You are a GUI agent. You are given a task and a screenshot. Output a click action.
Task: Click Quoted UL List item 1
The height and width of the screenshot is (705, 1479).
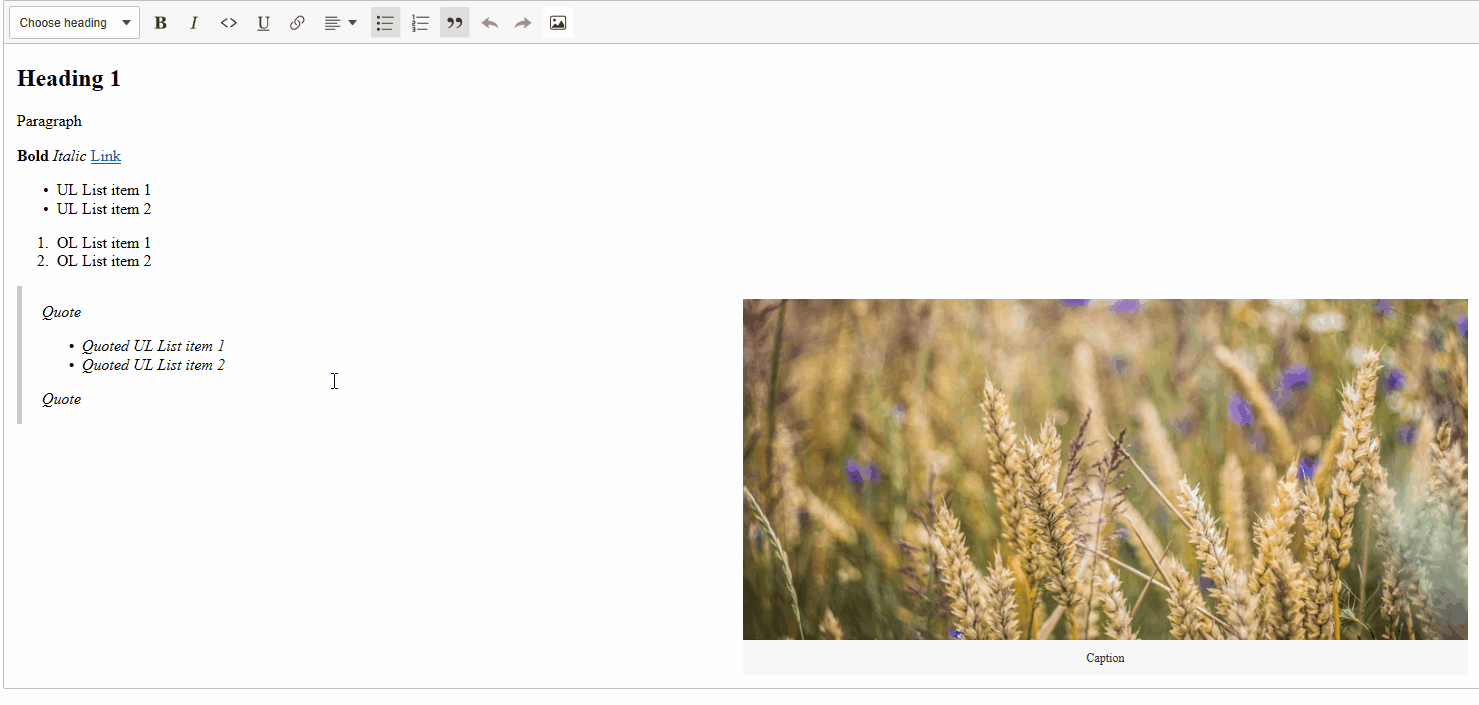153,346
